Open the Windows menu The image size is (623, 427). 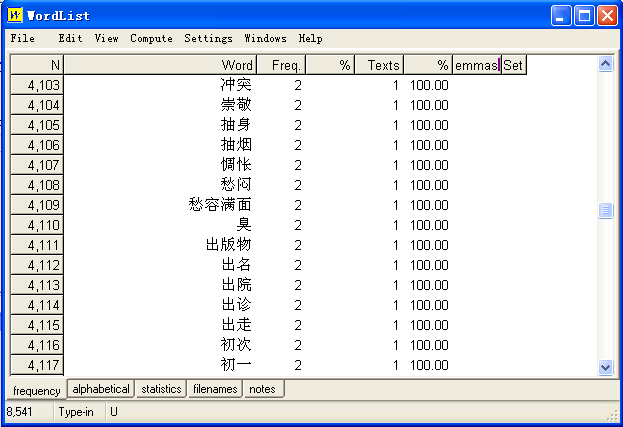coord(265,39)
